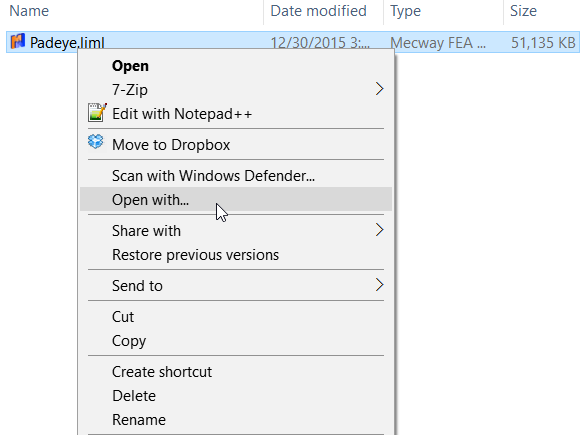Expand the Send to submenu arrow
Screen dimensions: 581x435
(x=379, y=285)
